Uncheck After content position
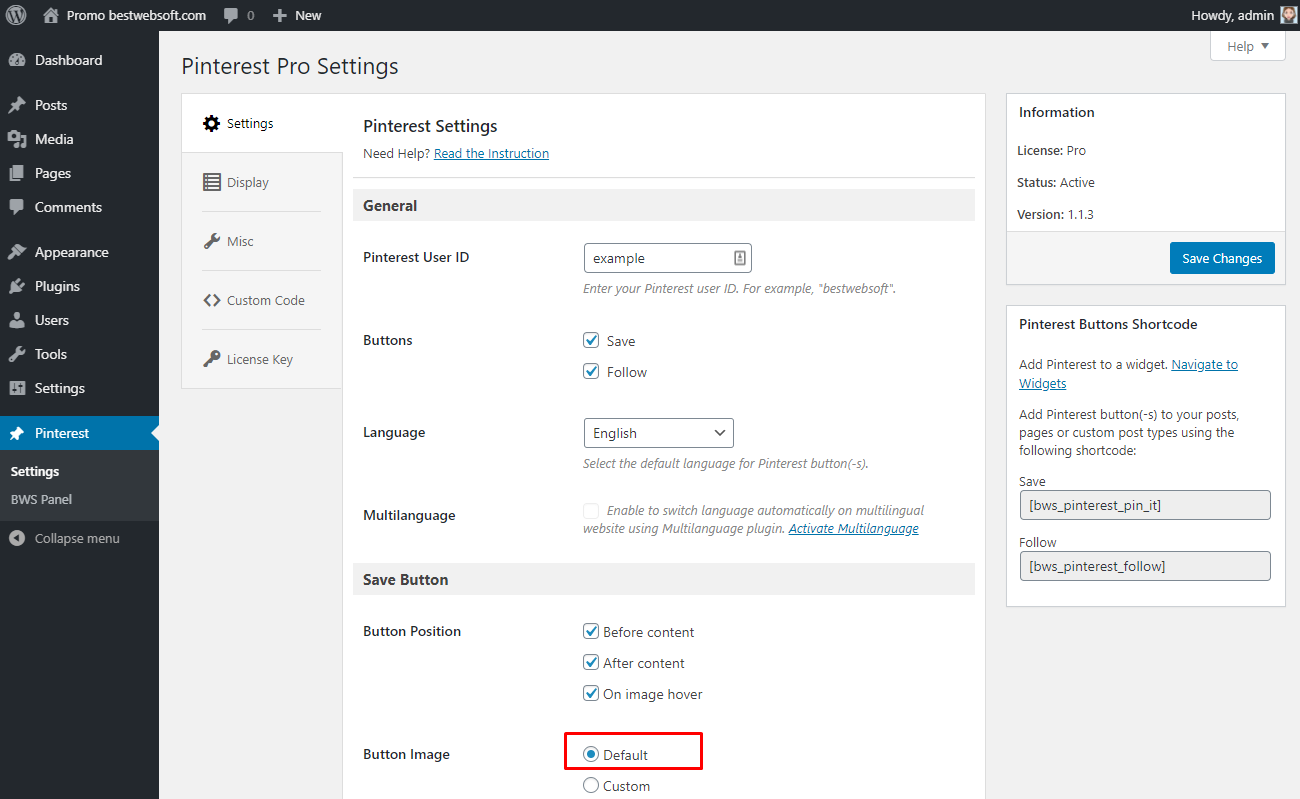Viewport: 1300px width, 799px height. click(591, 662)
